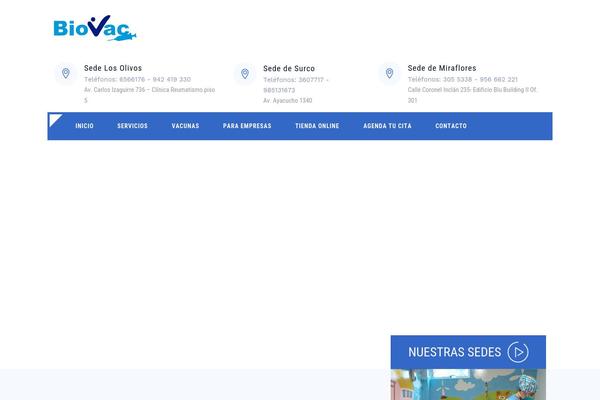
Task: Go to the Vacunas menu item
Action: (185, 126)
